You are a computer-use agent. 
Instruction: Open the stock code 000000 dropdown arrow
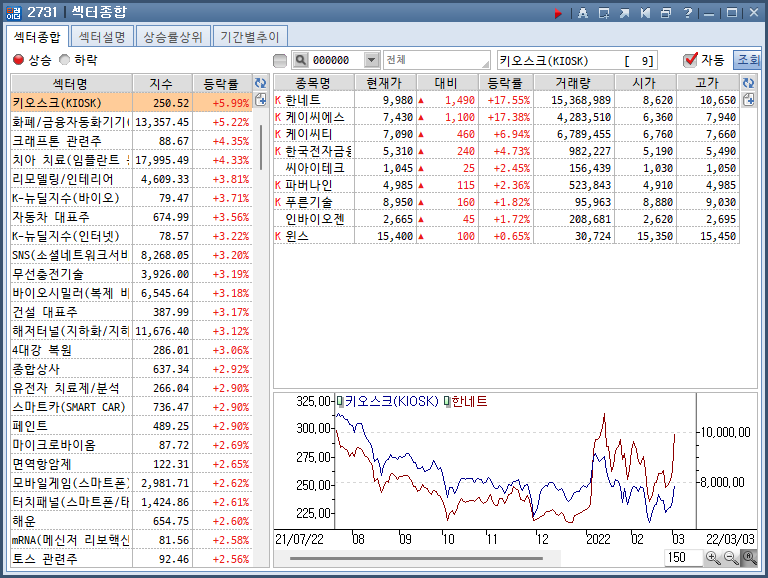pos(372,60)
